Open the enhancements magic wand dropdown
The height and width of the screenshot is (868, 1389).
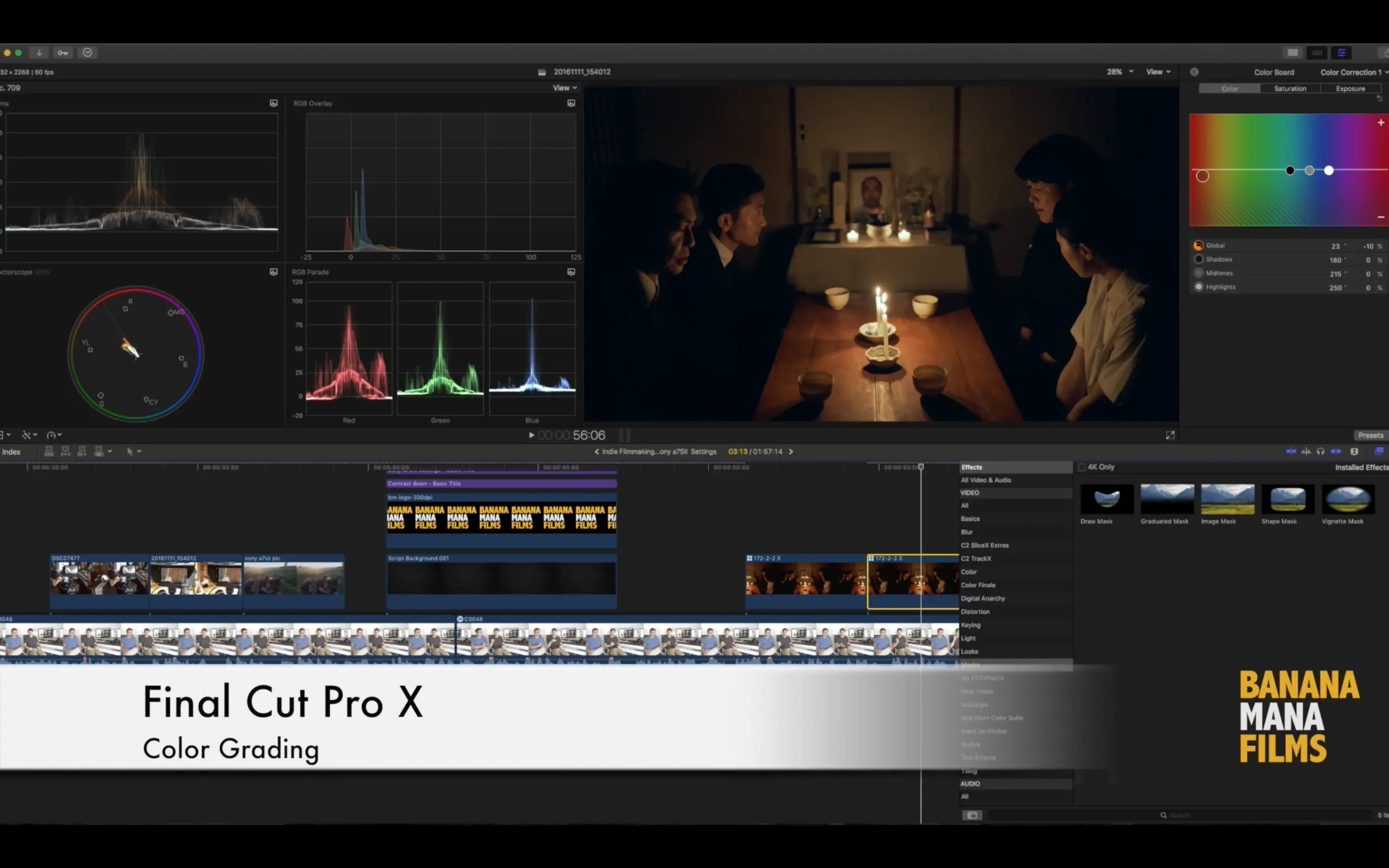[x=29, y=435]
